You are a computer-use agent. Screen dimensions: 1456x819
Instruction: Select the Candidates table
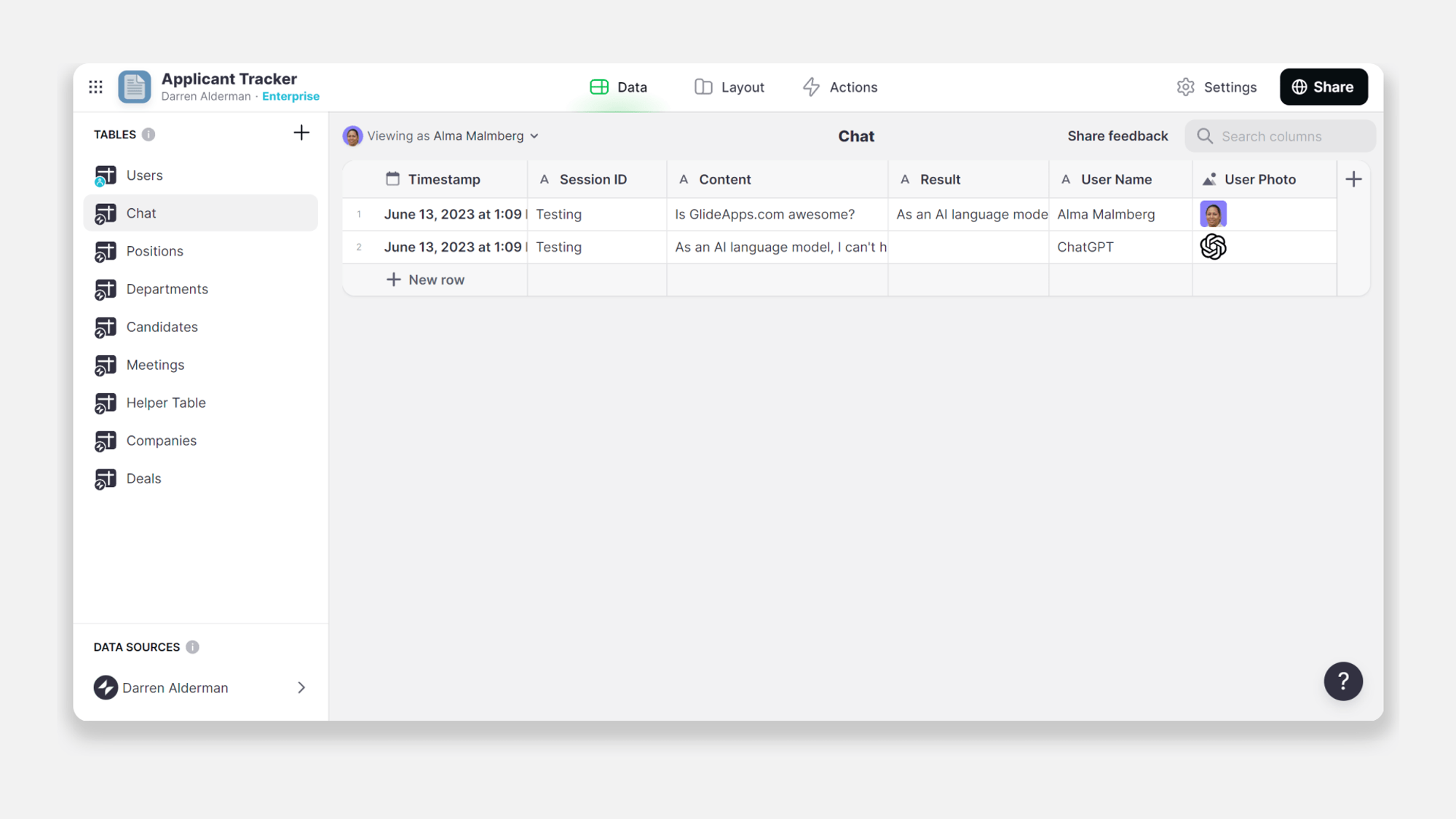click(x=162, y=327)
